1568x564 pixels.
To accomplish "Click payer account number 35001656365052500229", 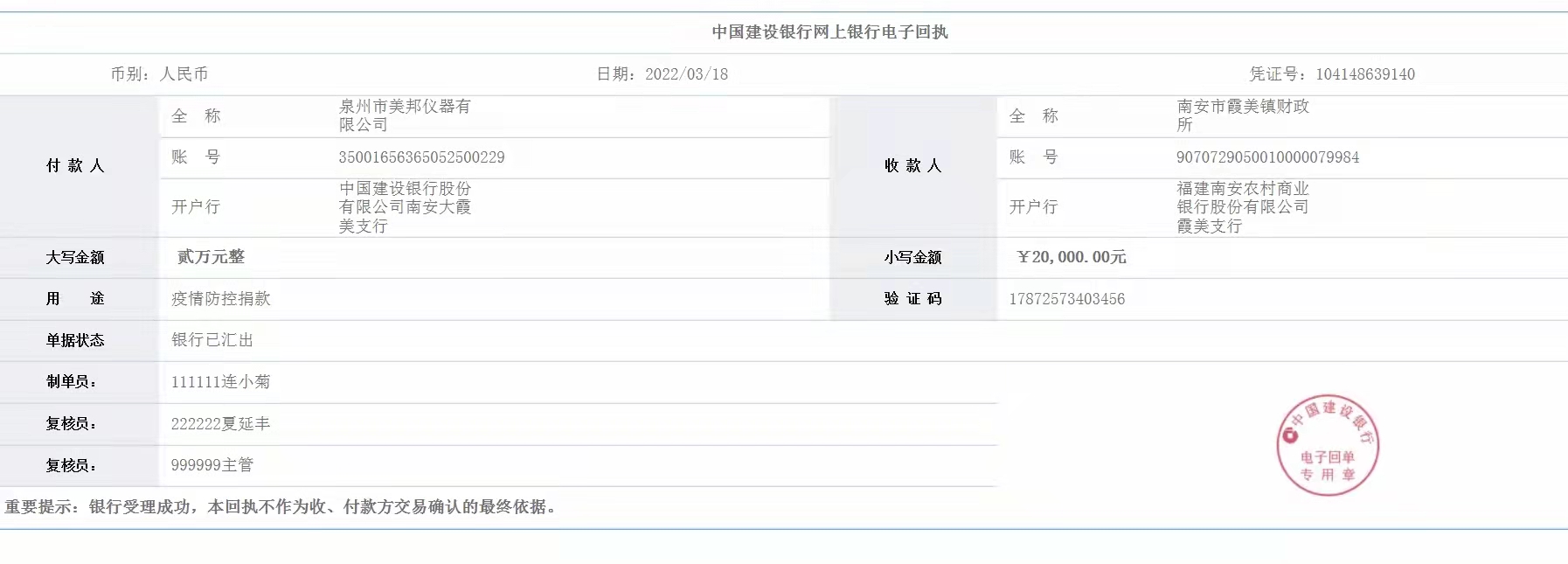I will point(421,157).
